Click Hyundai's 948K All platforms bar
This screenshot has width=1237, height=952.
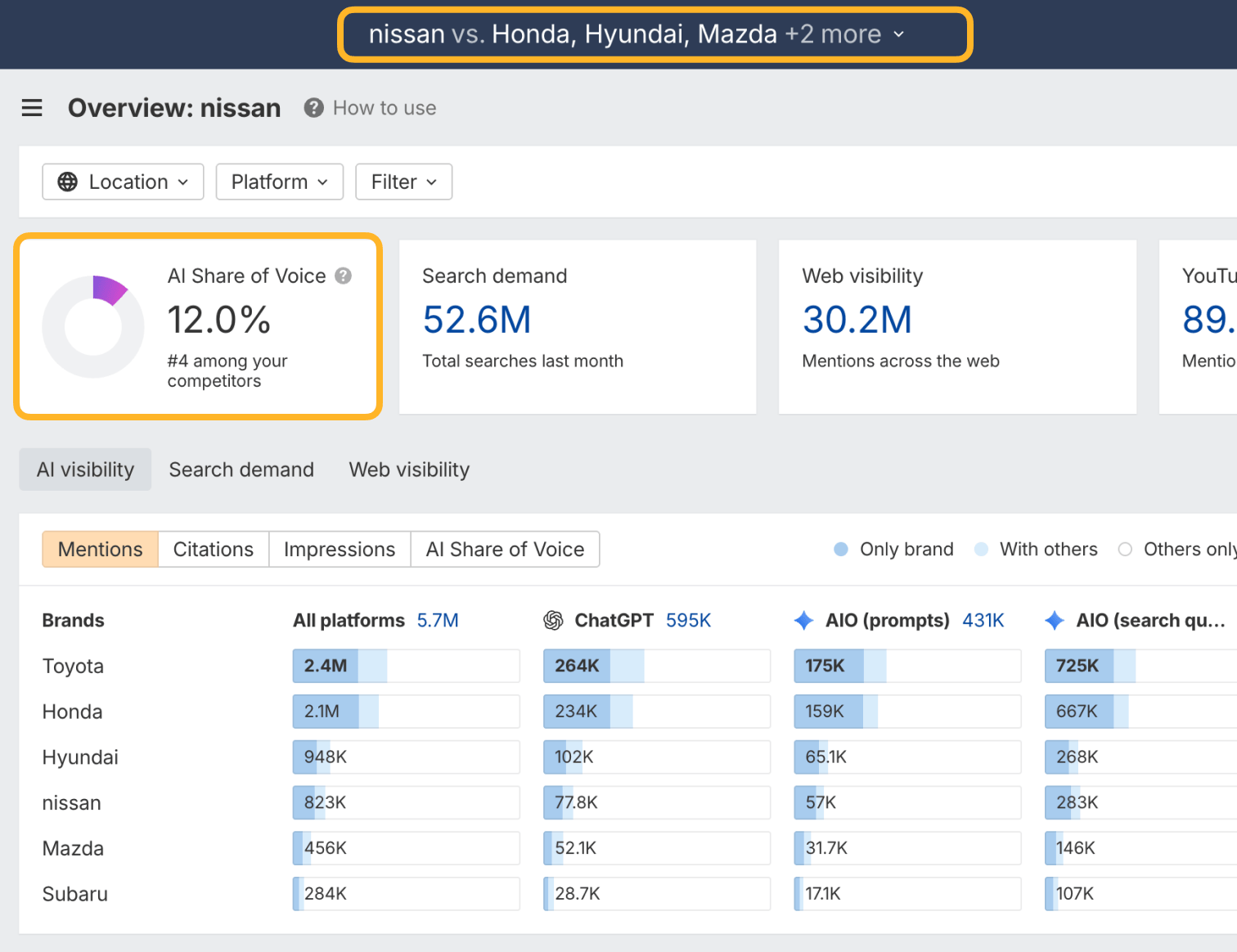(406, 757)
